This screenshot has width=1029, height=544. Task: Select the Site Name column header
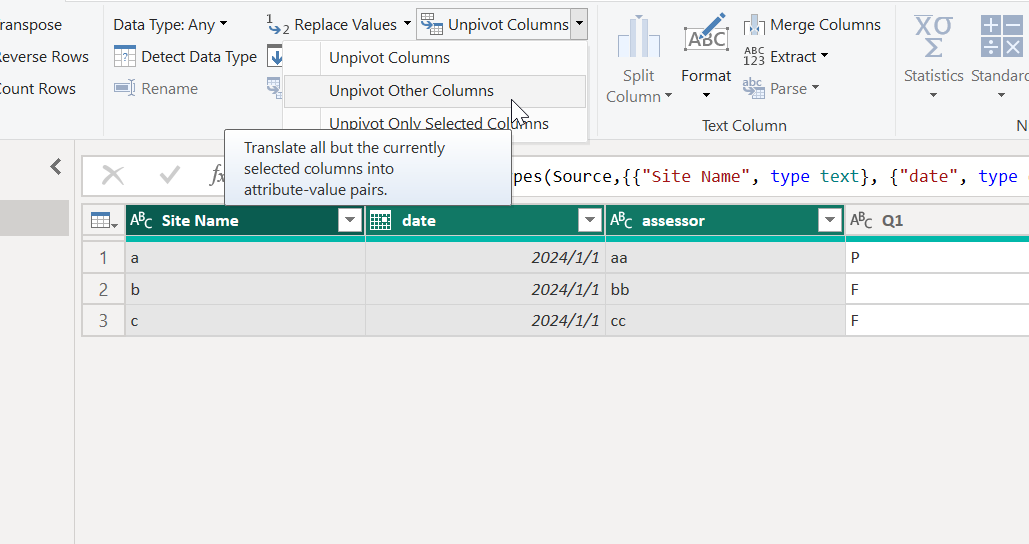tap(245, 221)
